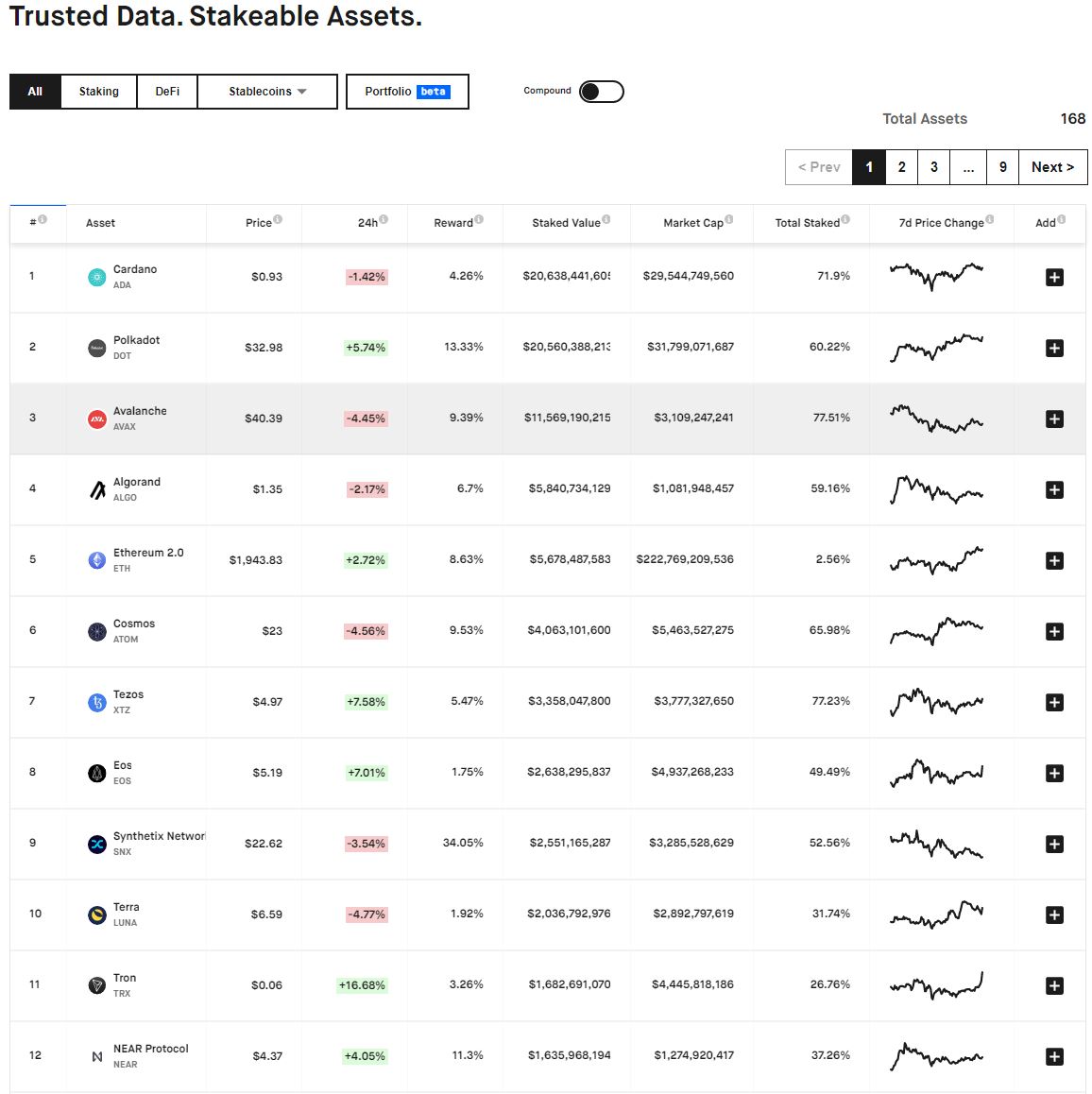
Task: Open the Polkadot asset link
Action: [x=136, y=340]
